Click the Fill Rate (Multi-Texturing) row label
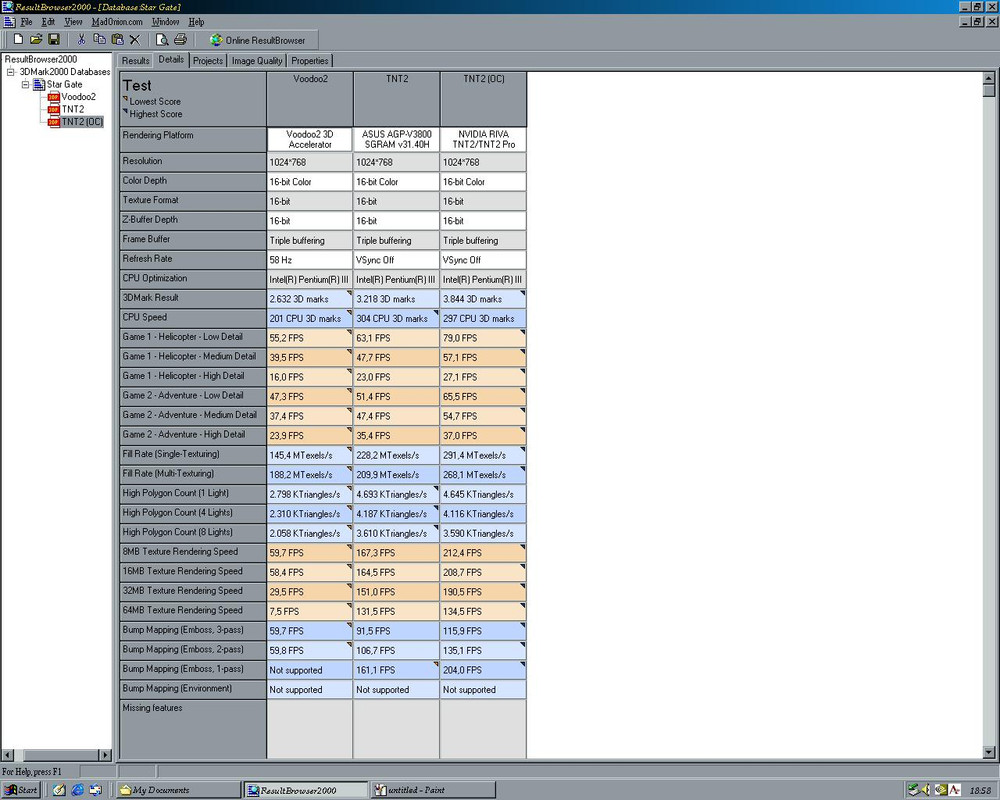Screen dimensions: 1000x800 [193, 474]
